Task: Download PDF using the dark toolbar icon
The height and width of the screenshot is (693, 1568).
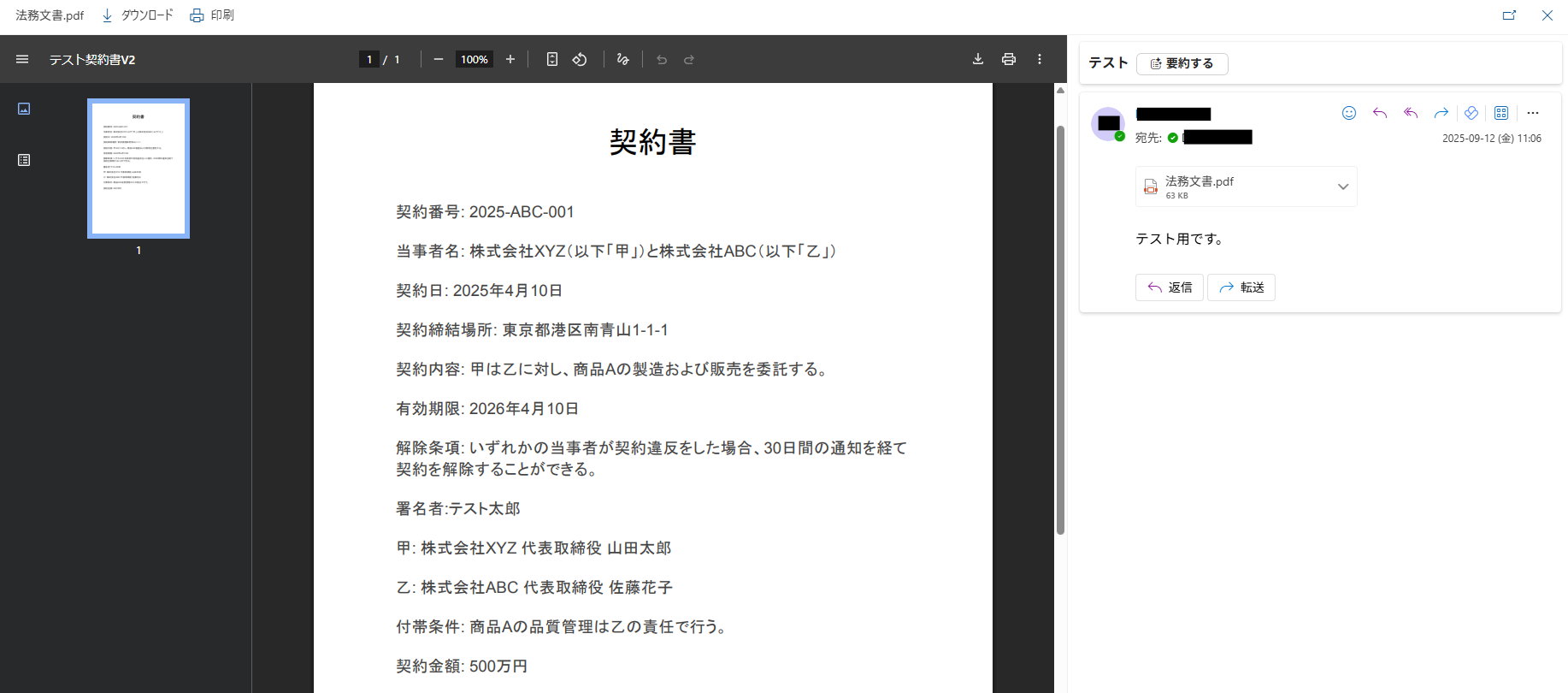Action: pos(978,59)
